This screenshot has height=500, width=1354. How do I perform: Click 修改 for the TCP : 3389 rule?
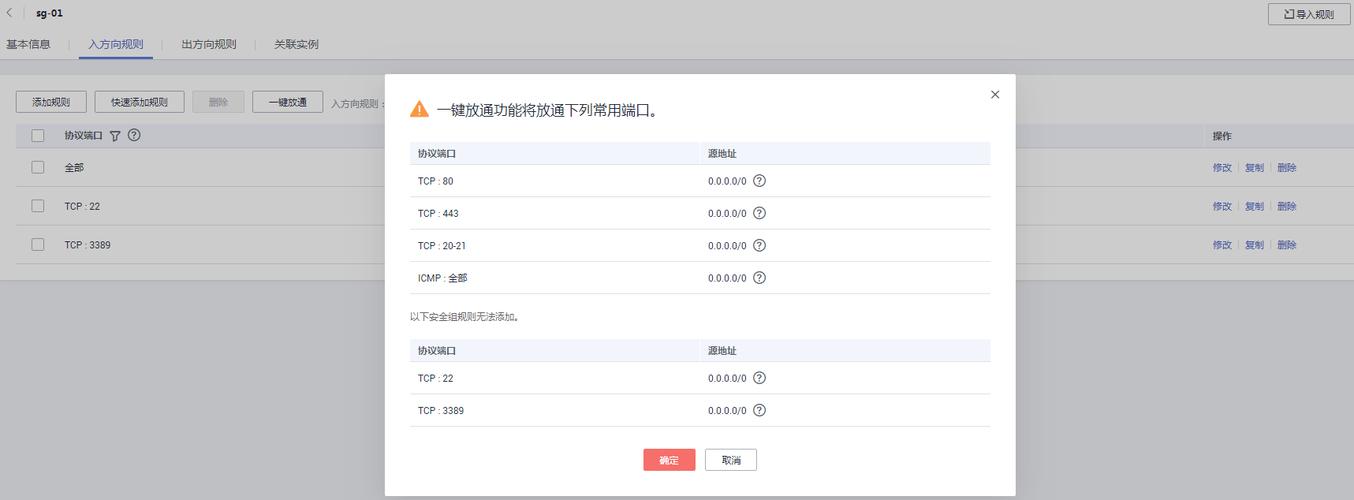pyautogui.click(x=1222, y=245)
